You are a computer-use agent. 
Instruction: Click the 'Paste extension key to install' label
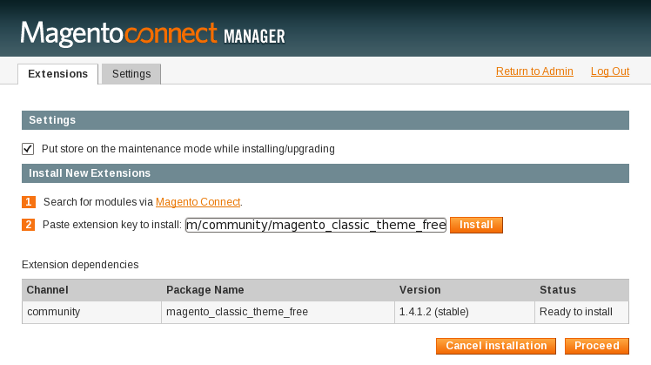[112, 225]
